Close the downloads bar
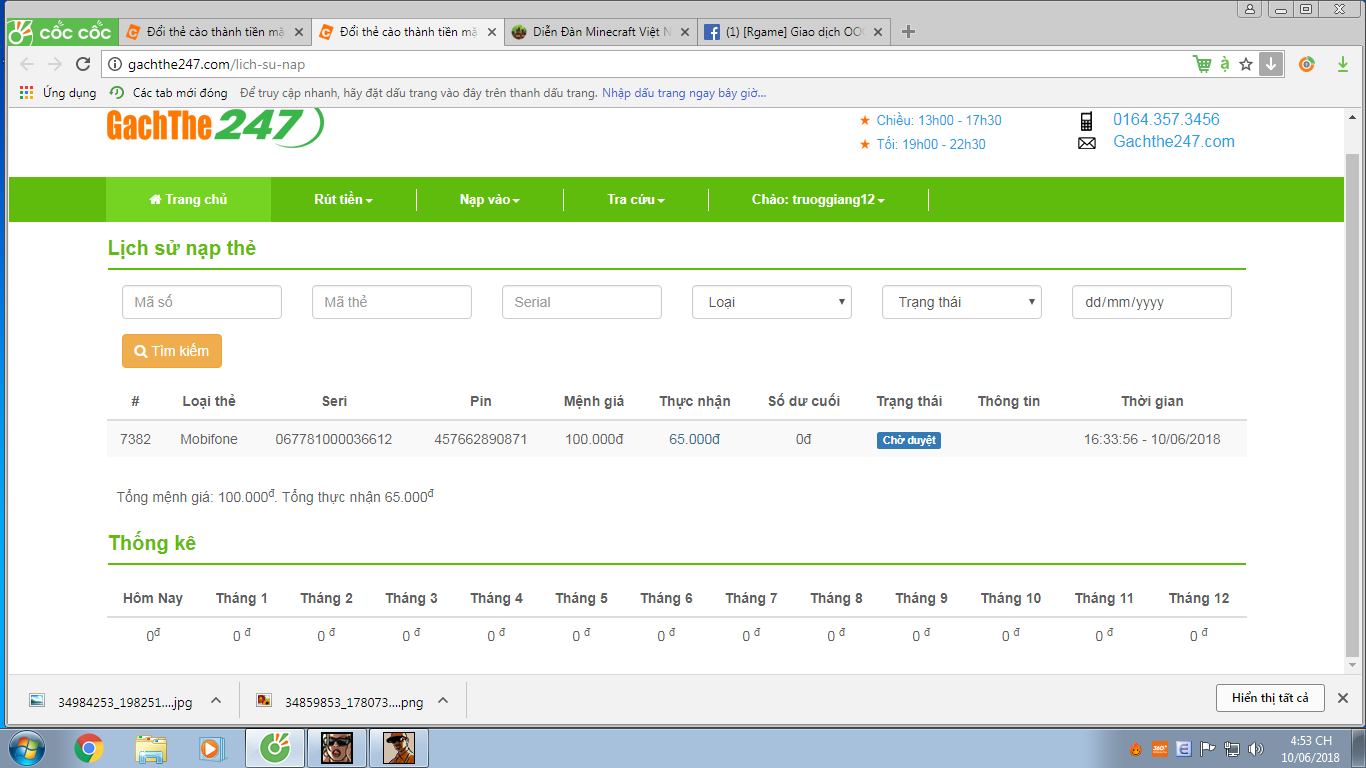Viewport: 1366px width, 768px height. tap(1343, 698)
